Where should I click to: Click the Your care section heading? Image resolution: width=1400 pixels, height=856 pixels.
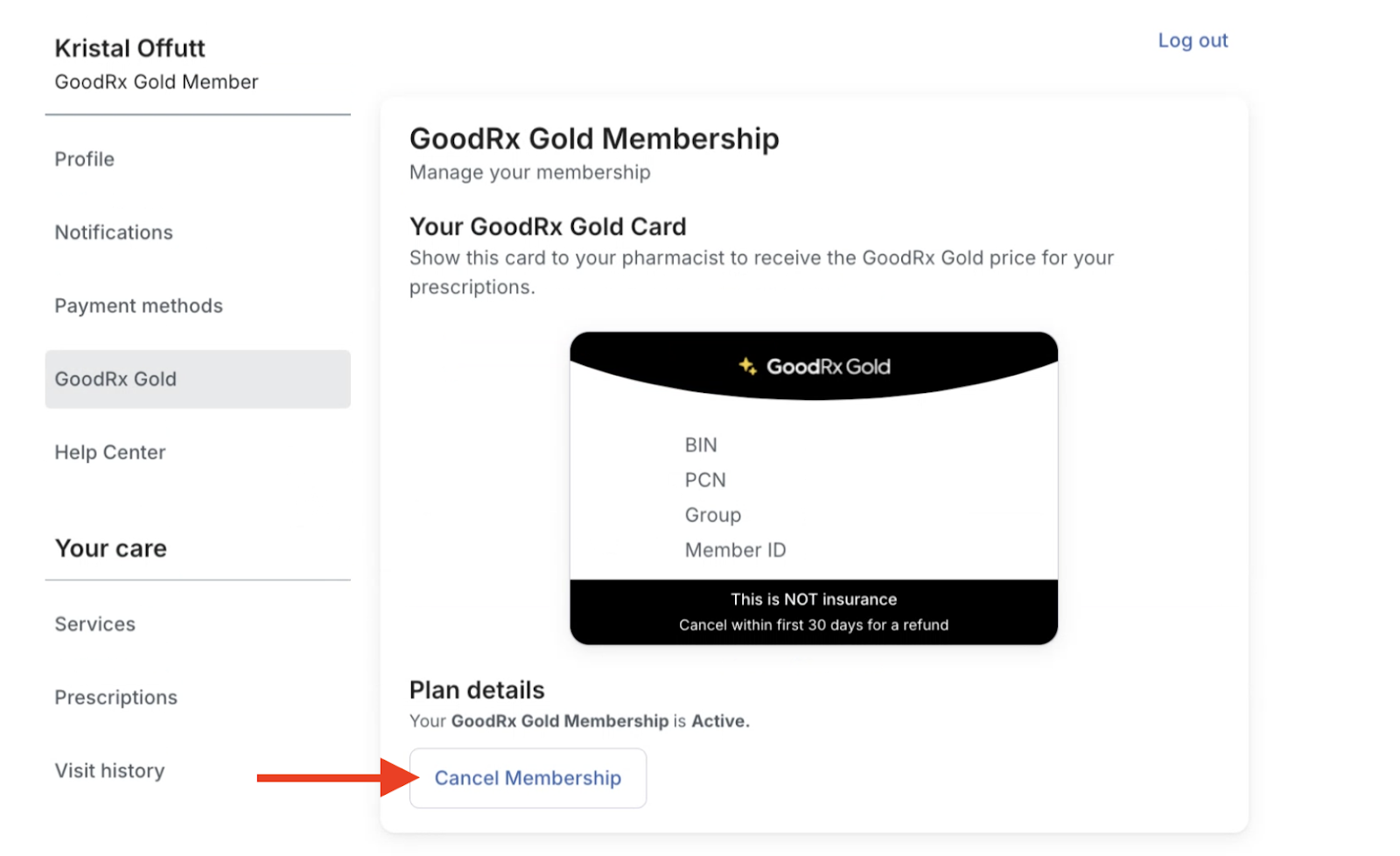pos(111,548)
